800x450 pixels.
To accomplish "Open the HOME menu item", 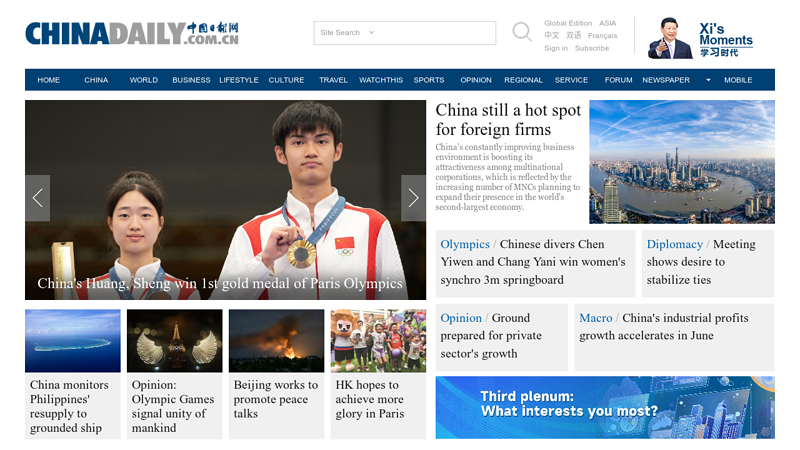I will 48,80.
